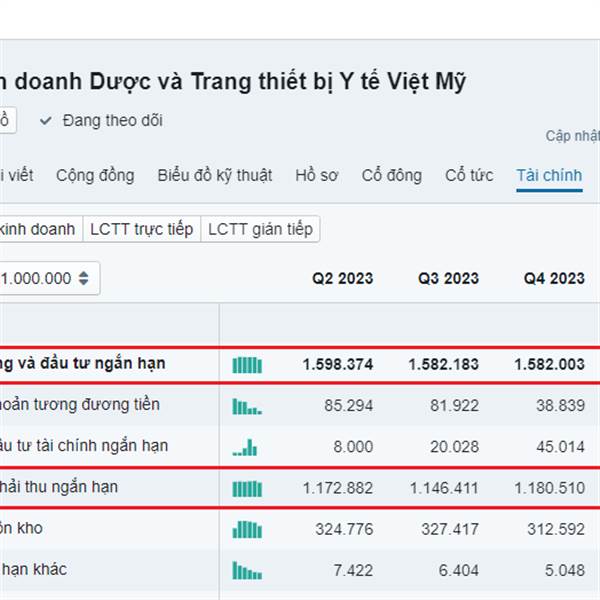Screen dimensions: 600x600
Task: Click the Dược và Trang thiết bị Y tế Việt Mỹ heading
Action: coord(277,82)
